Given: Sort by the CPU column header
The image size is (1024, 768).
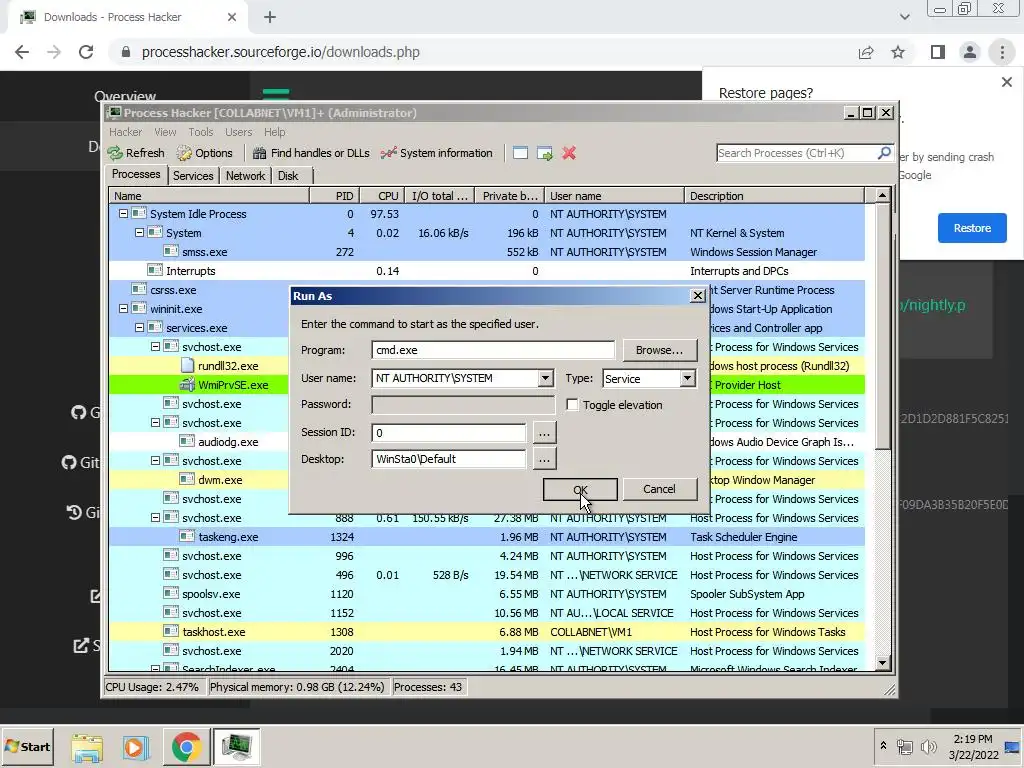Looking at the screenshot, I should click(381, 196).
